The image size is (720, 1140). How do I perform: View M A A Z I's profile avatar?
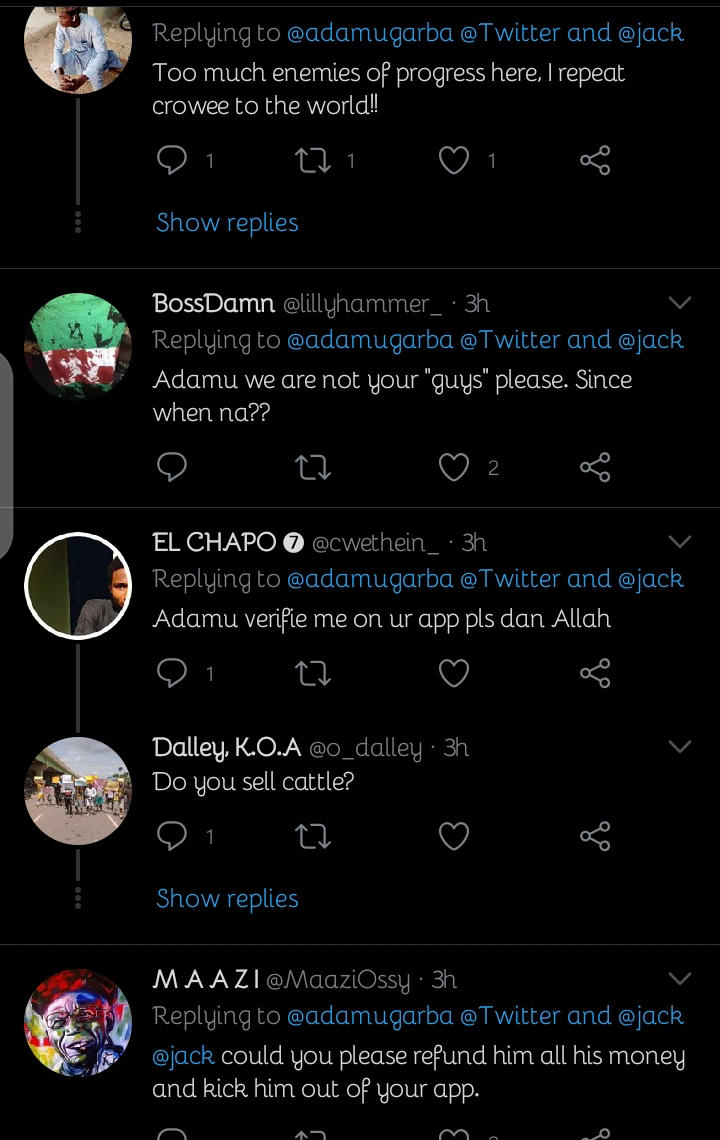(x=78, y=1023)
